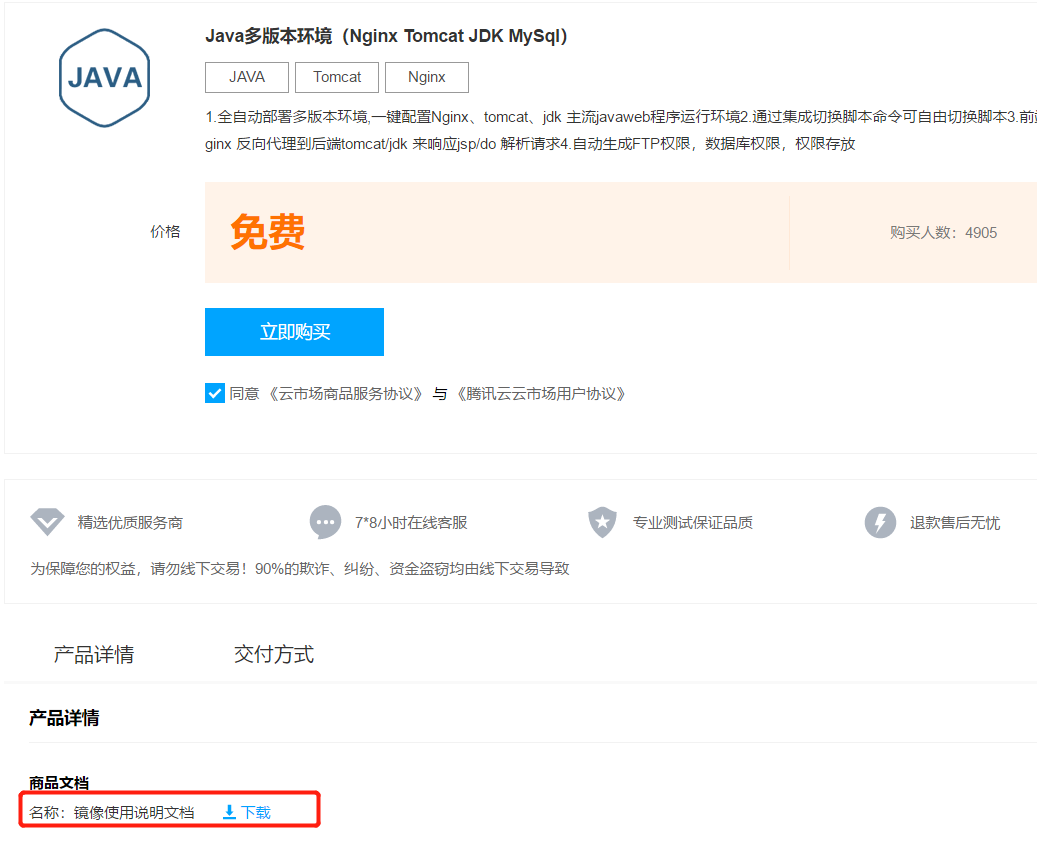Click the blue download arrow icon before 下载
1037x854 pixels.
[x=228, y=811]
